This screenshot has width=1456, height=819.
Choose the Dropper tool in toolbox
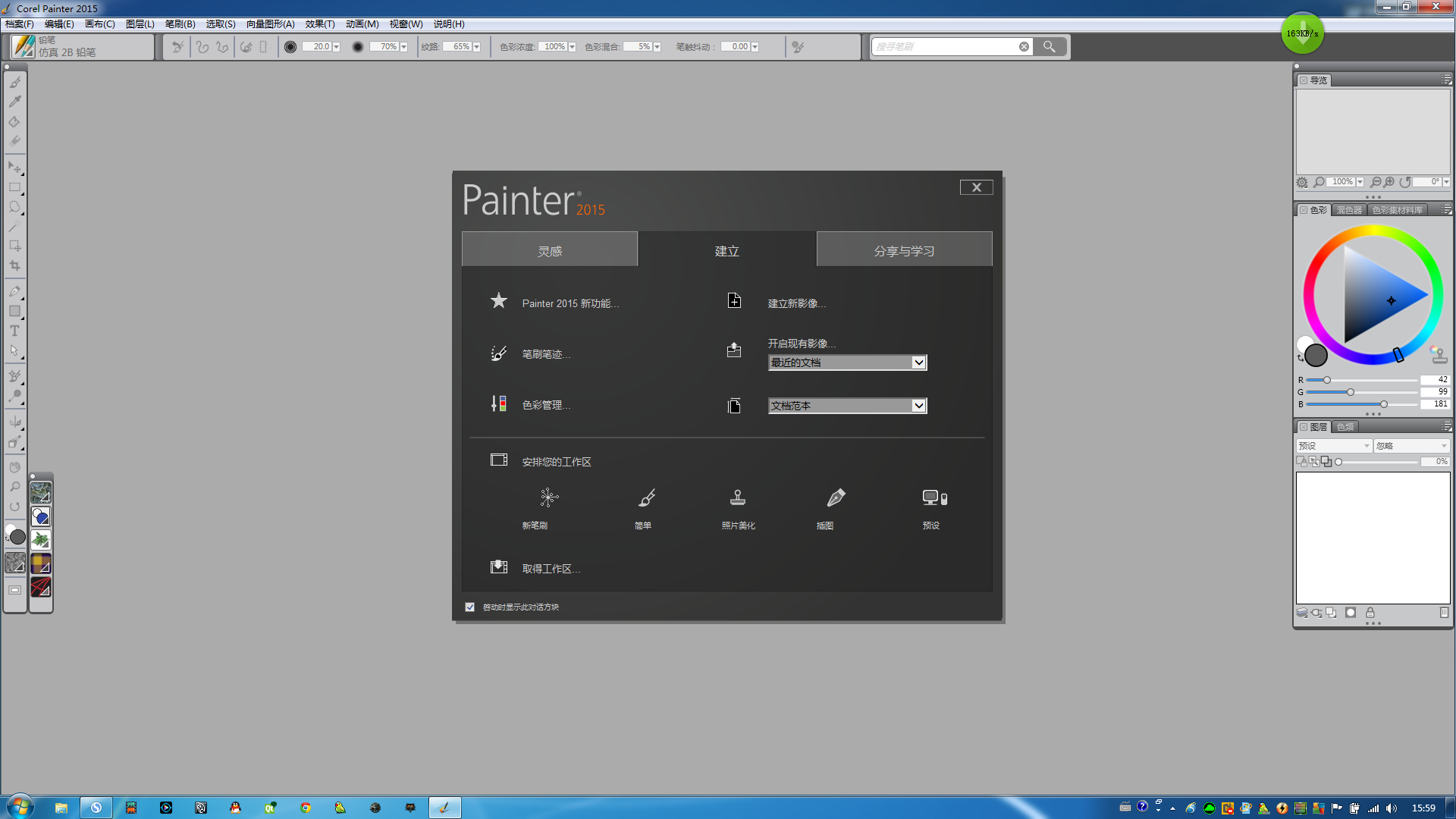(14, 101)
